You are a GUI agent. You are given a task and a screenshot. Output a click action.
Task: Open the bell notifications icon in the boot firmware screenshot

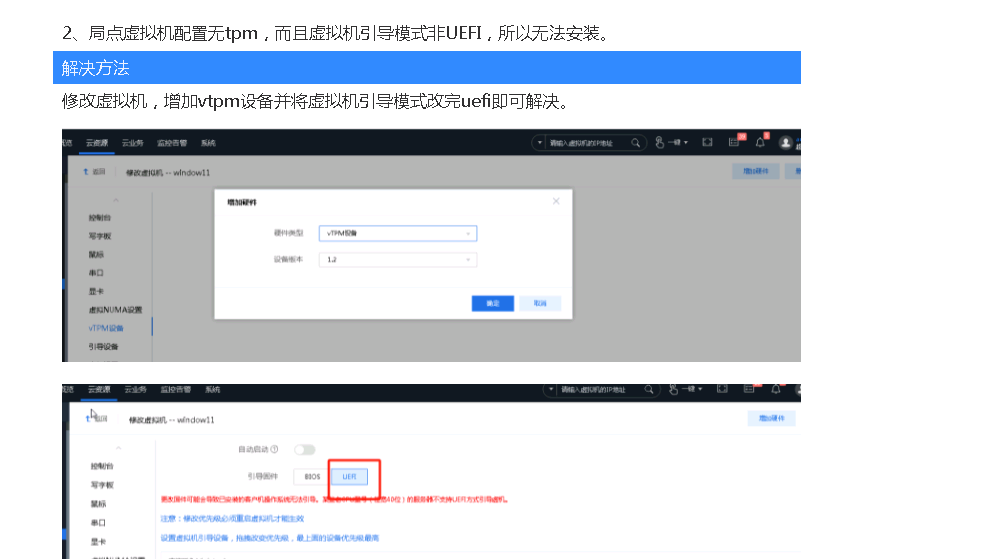pos(776,390)
